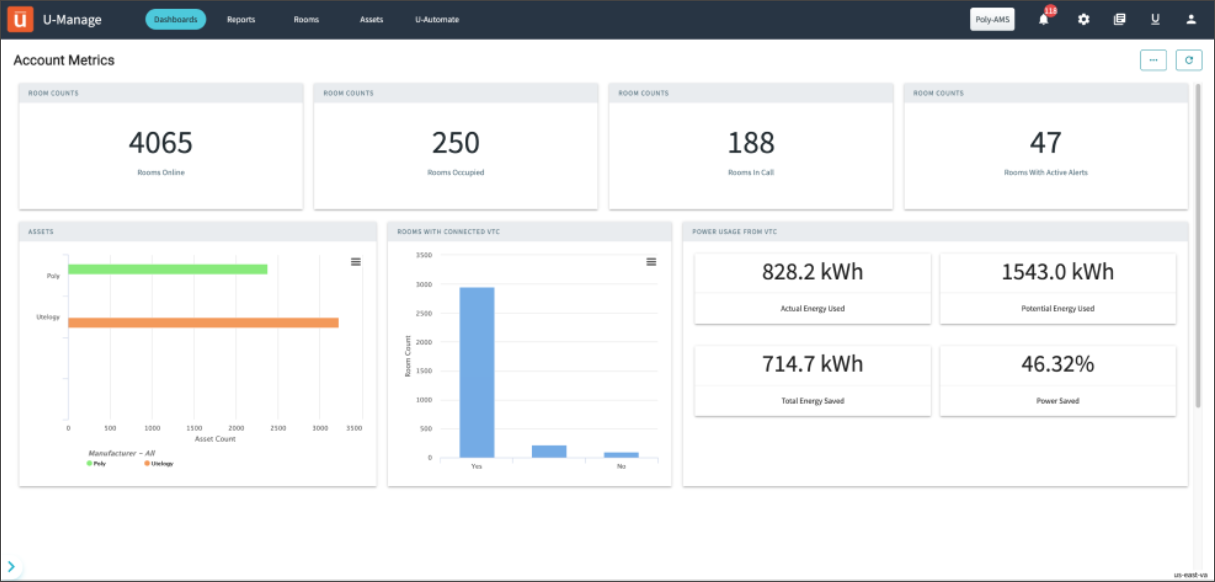Open the notifications bell with 115 alerts
1215x582 pixels.
click(x=1043, y=19)
